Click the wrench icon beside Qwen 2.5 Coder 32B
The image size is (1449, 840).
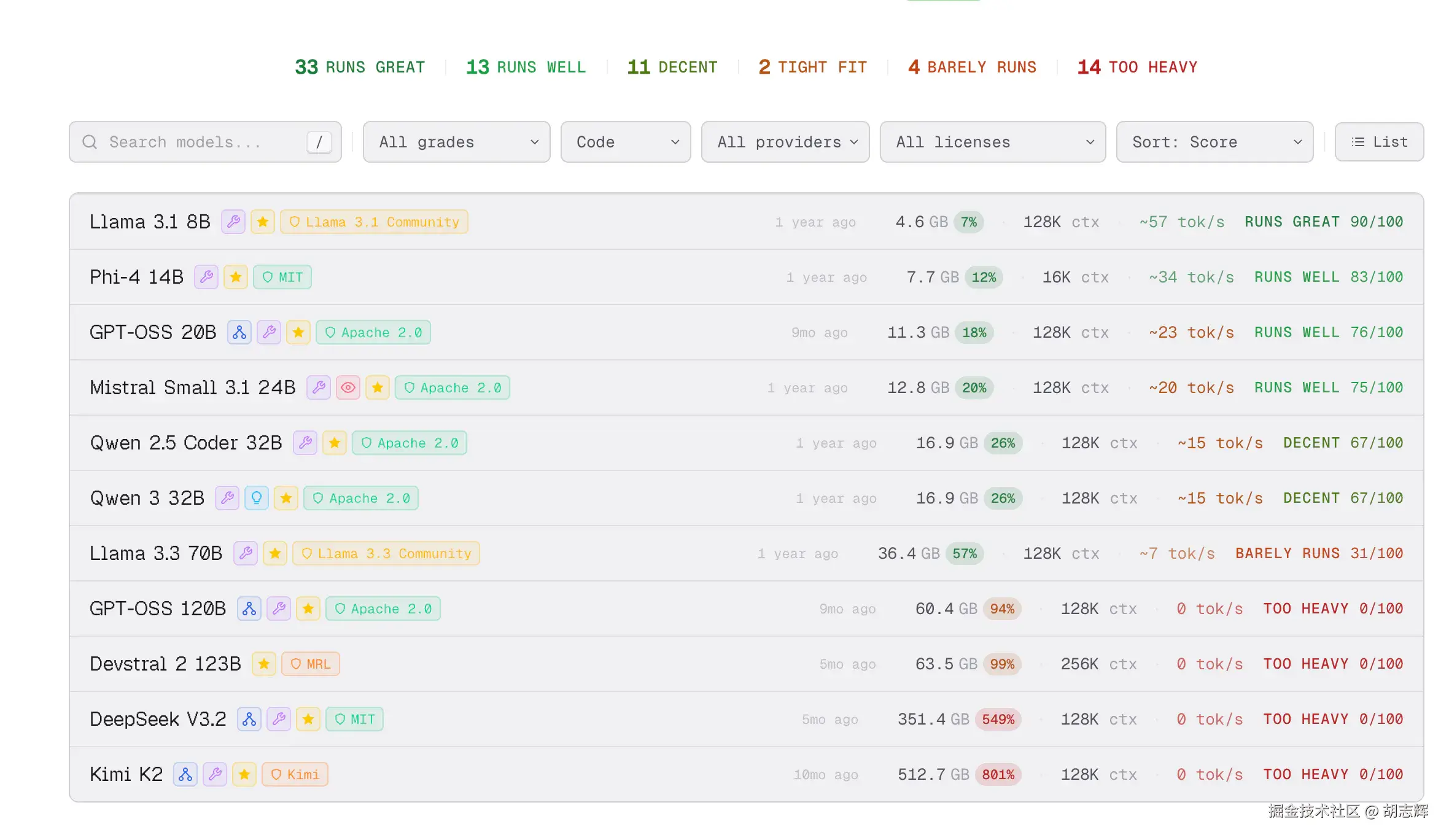[x=305, y=443]
